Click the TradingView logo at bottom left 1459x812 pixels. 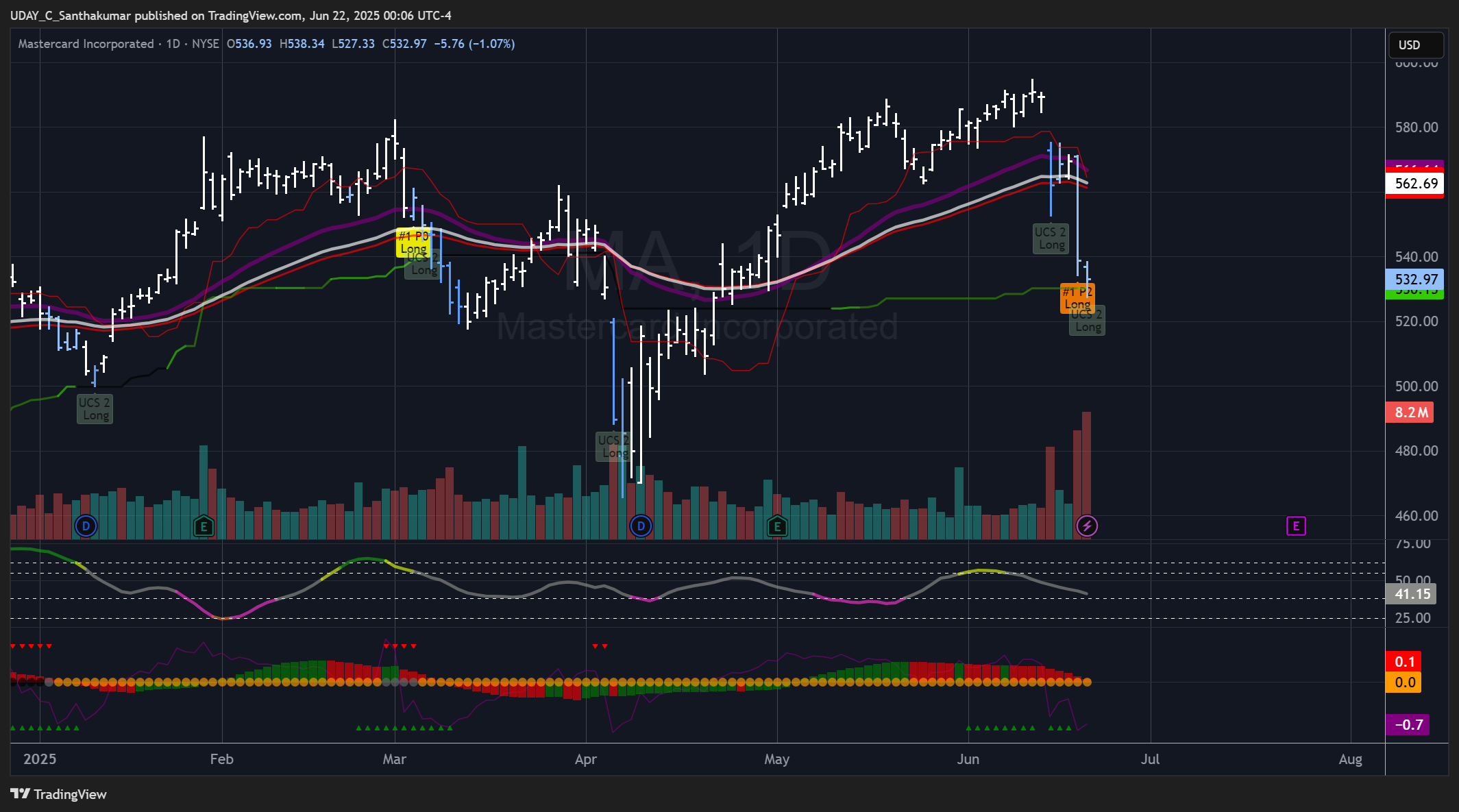pos(59,793)
